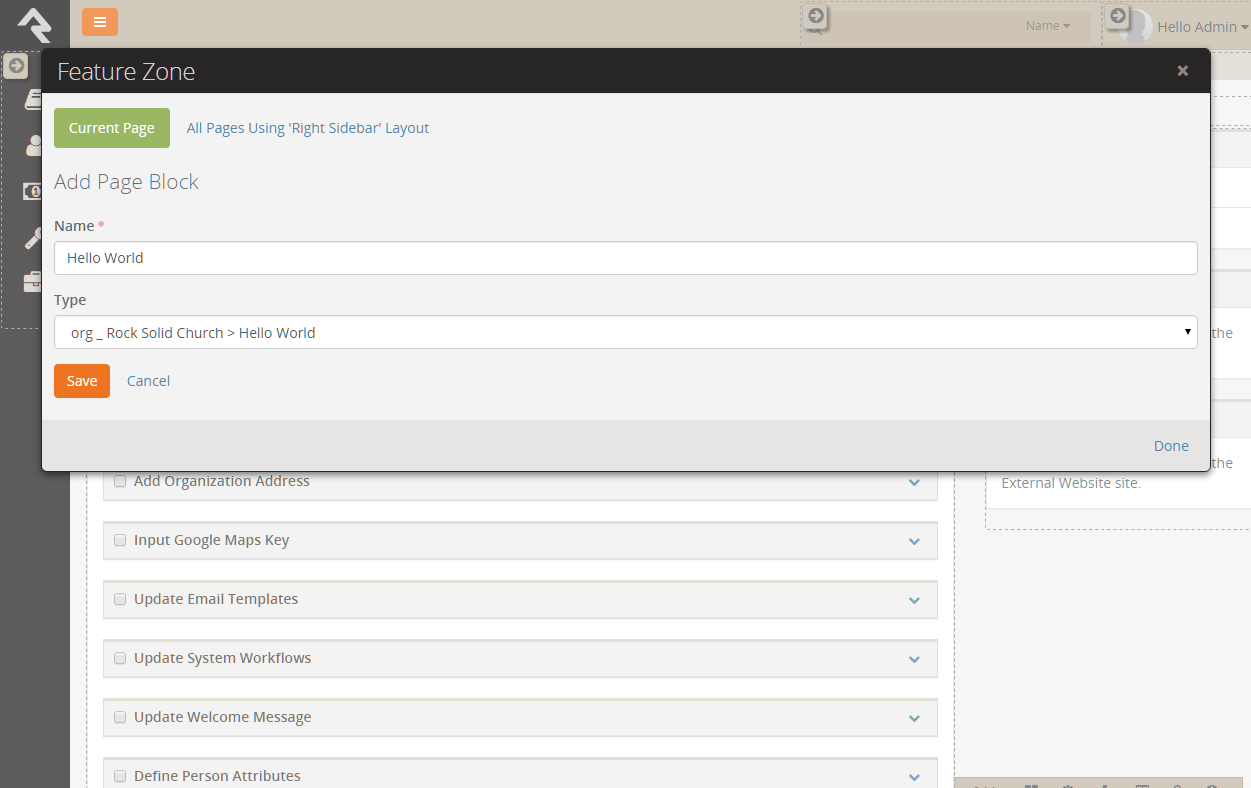This screenshot has width=1251, height=788.
Task: Select the Current Page tab
Action: point(112,128)
